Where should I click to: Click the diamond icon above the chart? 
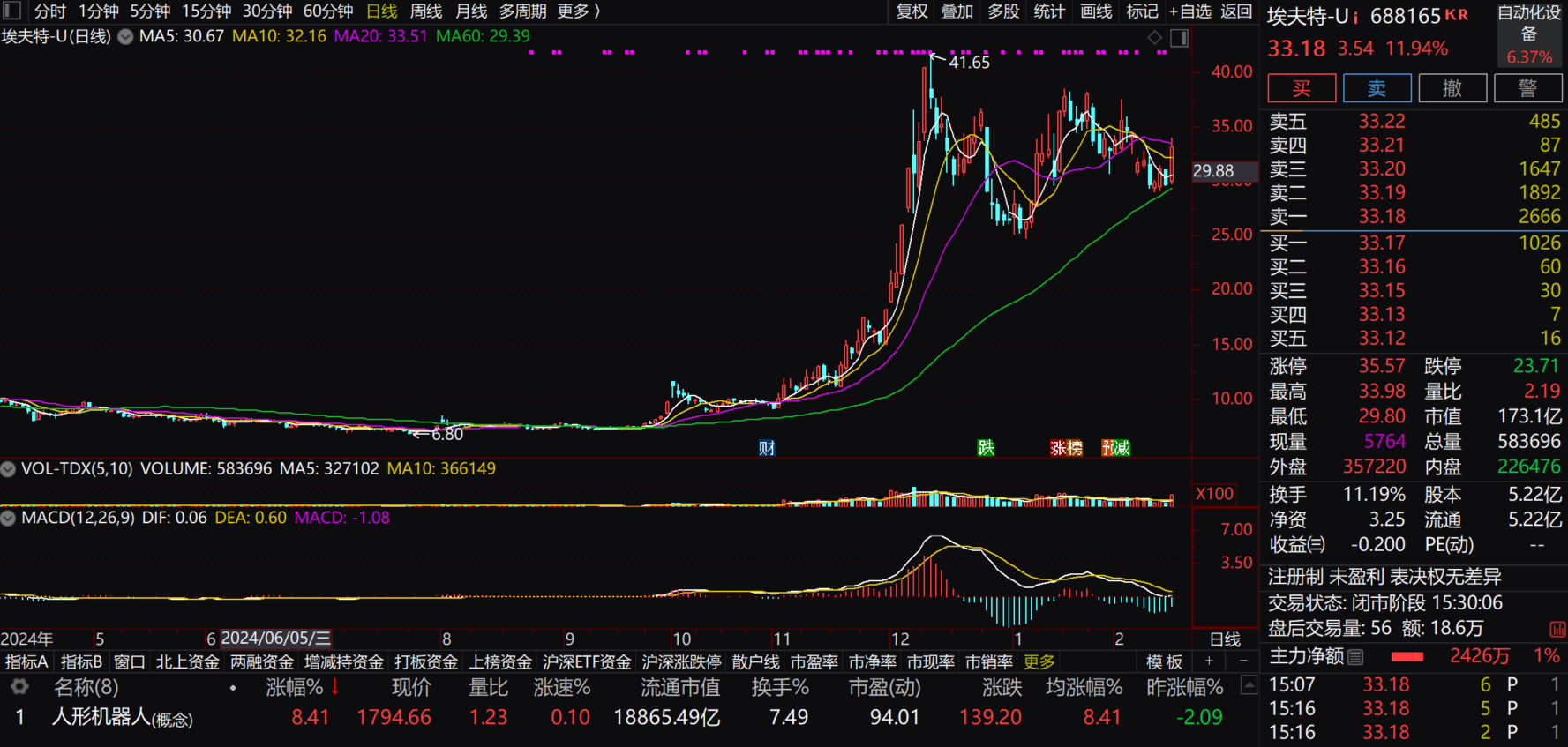[1154, 37]
